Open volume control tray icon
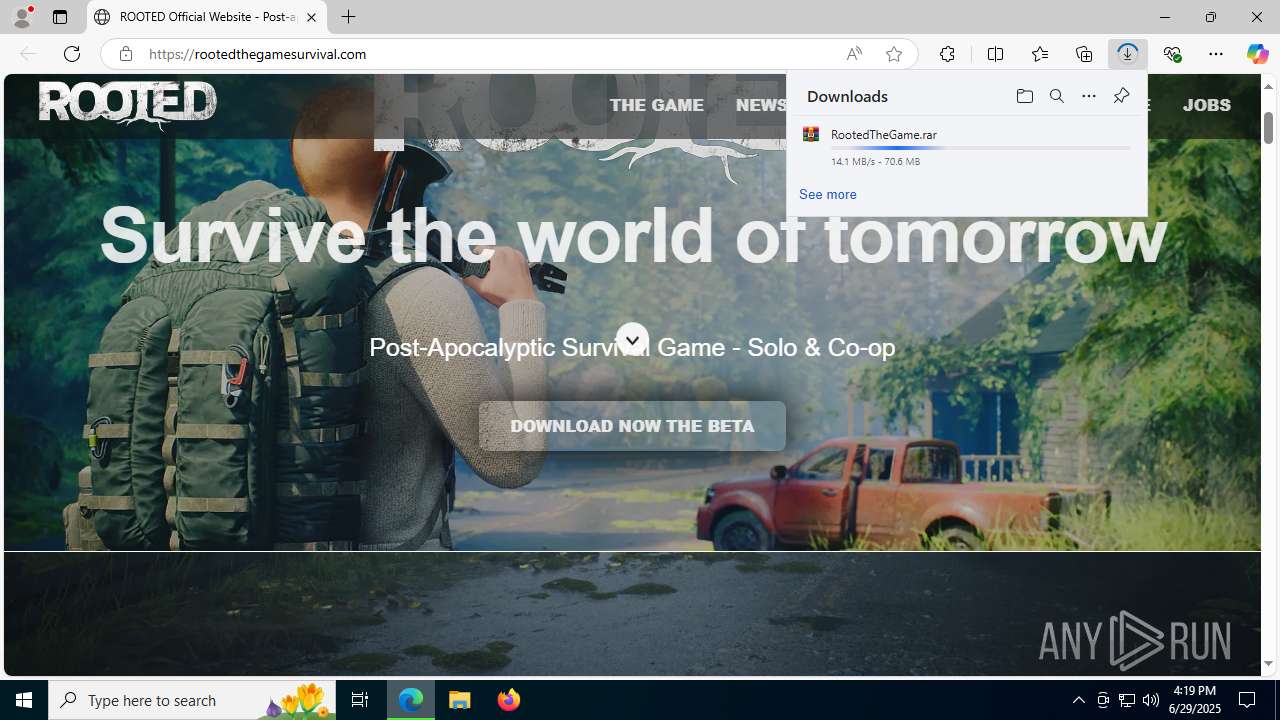The height and width of the screenshot is (720, 1280). (1151, 700)
